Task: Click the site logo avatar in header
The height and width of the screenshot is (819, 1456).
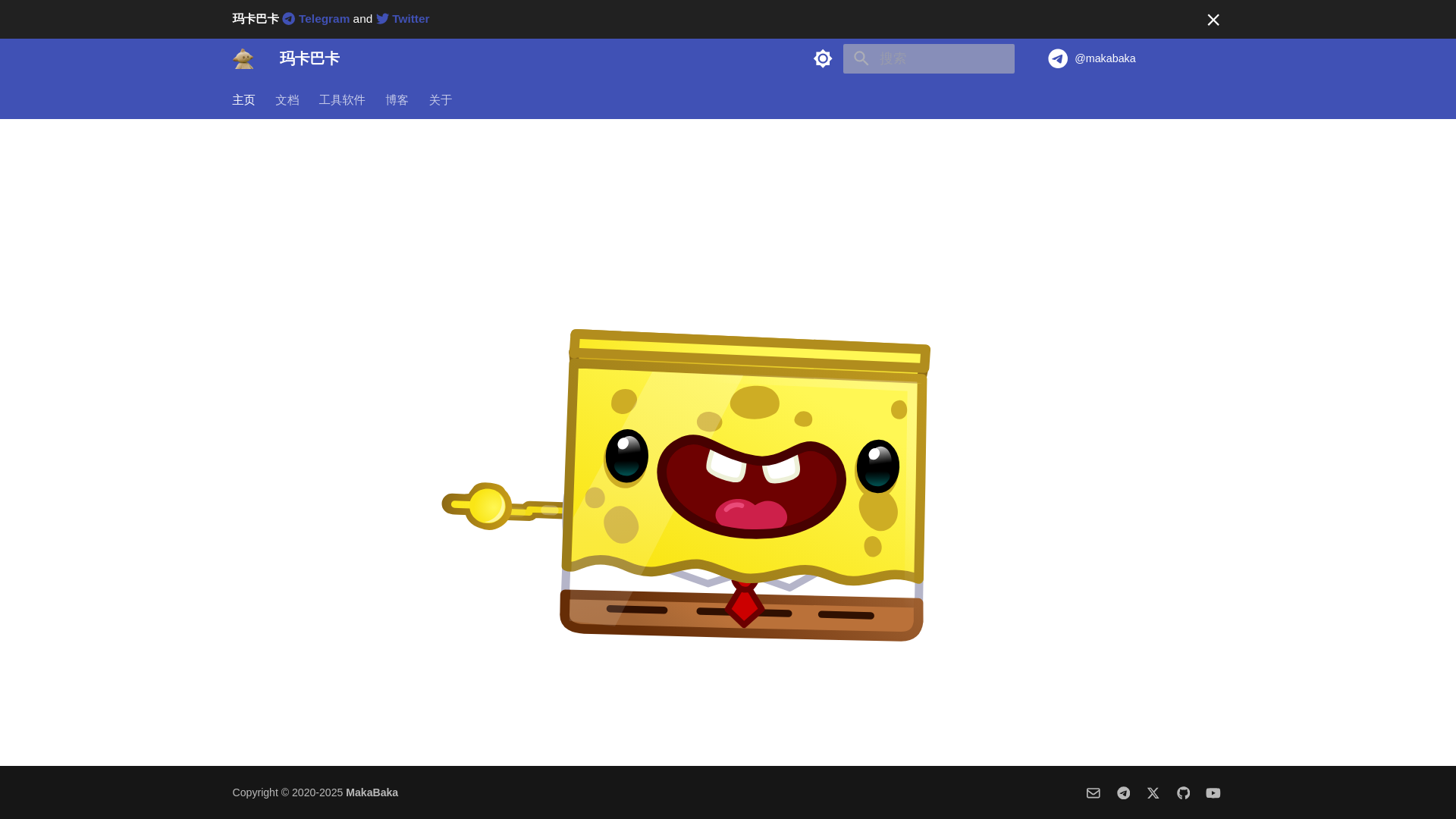Action: (243, 58)
